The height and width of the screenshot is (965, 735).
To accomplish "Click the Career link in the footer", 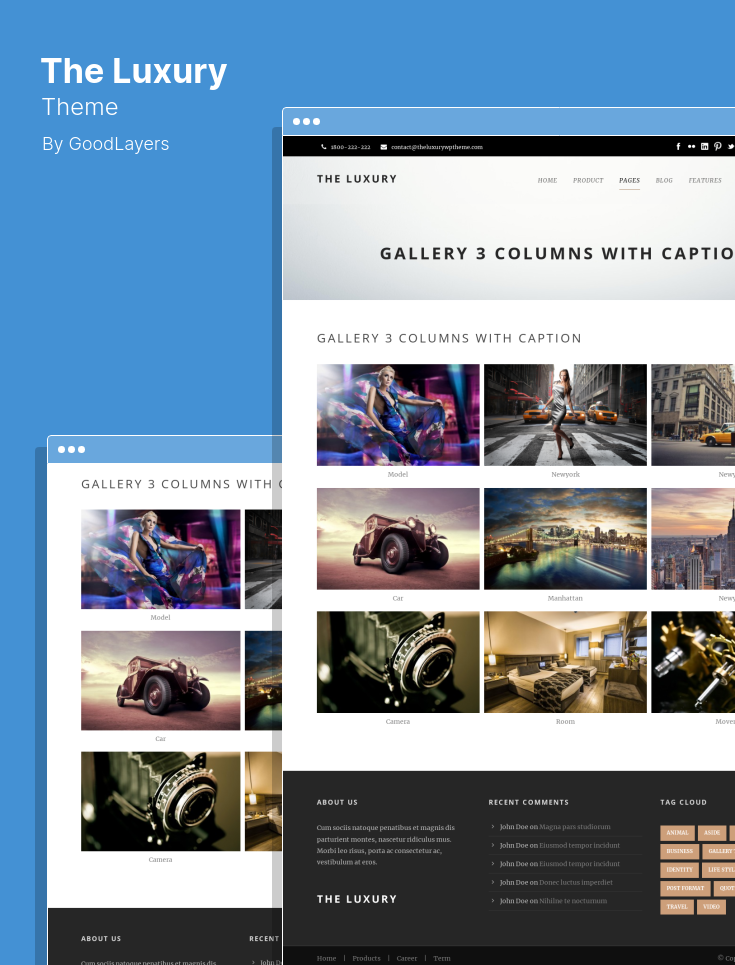I will coord(406,958).
